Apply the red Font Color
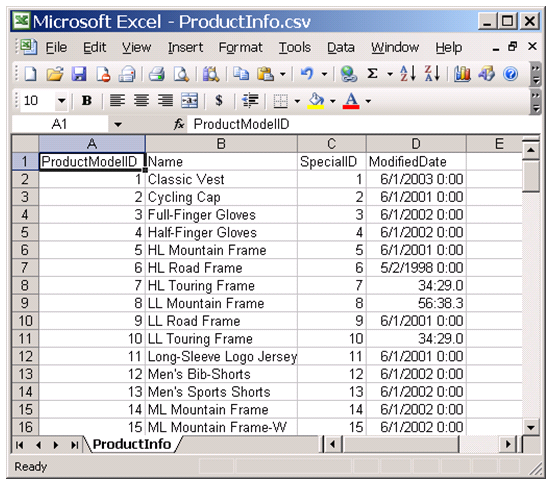The height and width of the screenshot is (484, 551). coord(351,101)
